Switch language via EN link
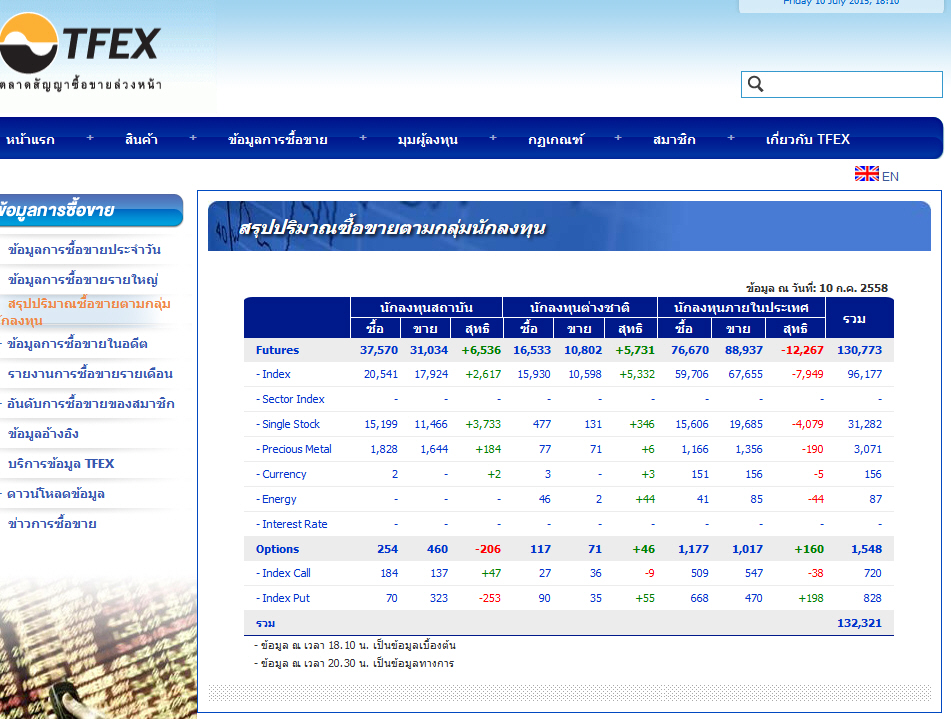This screenshot has width=951, height=719. click(x=890, y=177)
